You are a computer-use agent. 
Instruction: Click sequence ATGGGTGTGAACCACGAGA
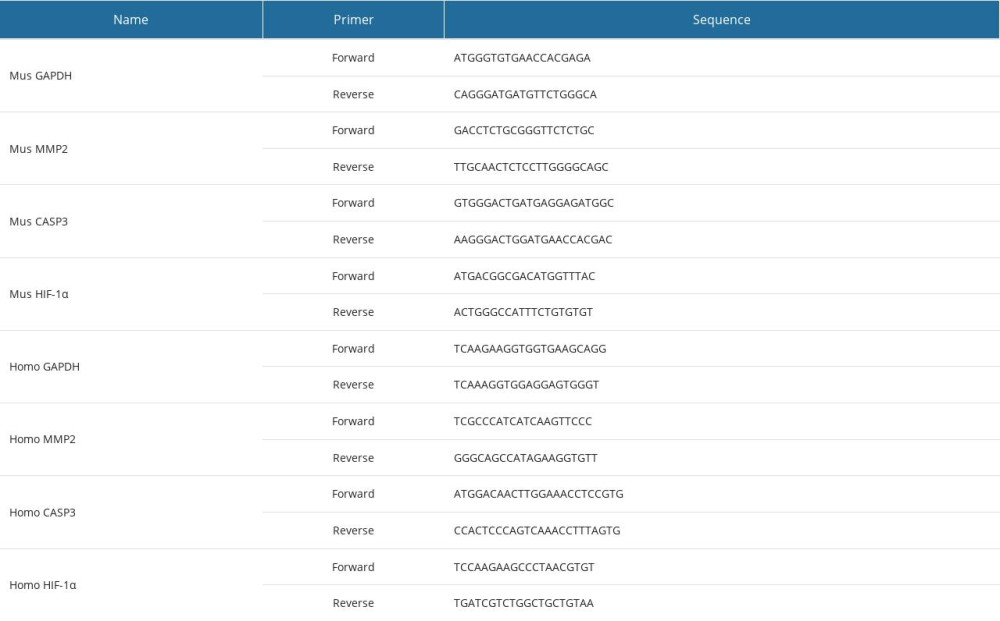point(522,58)
